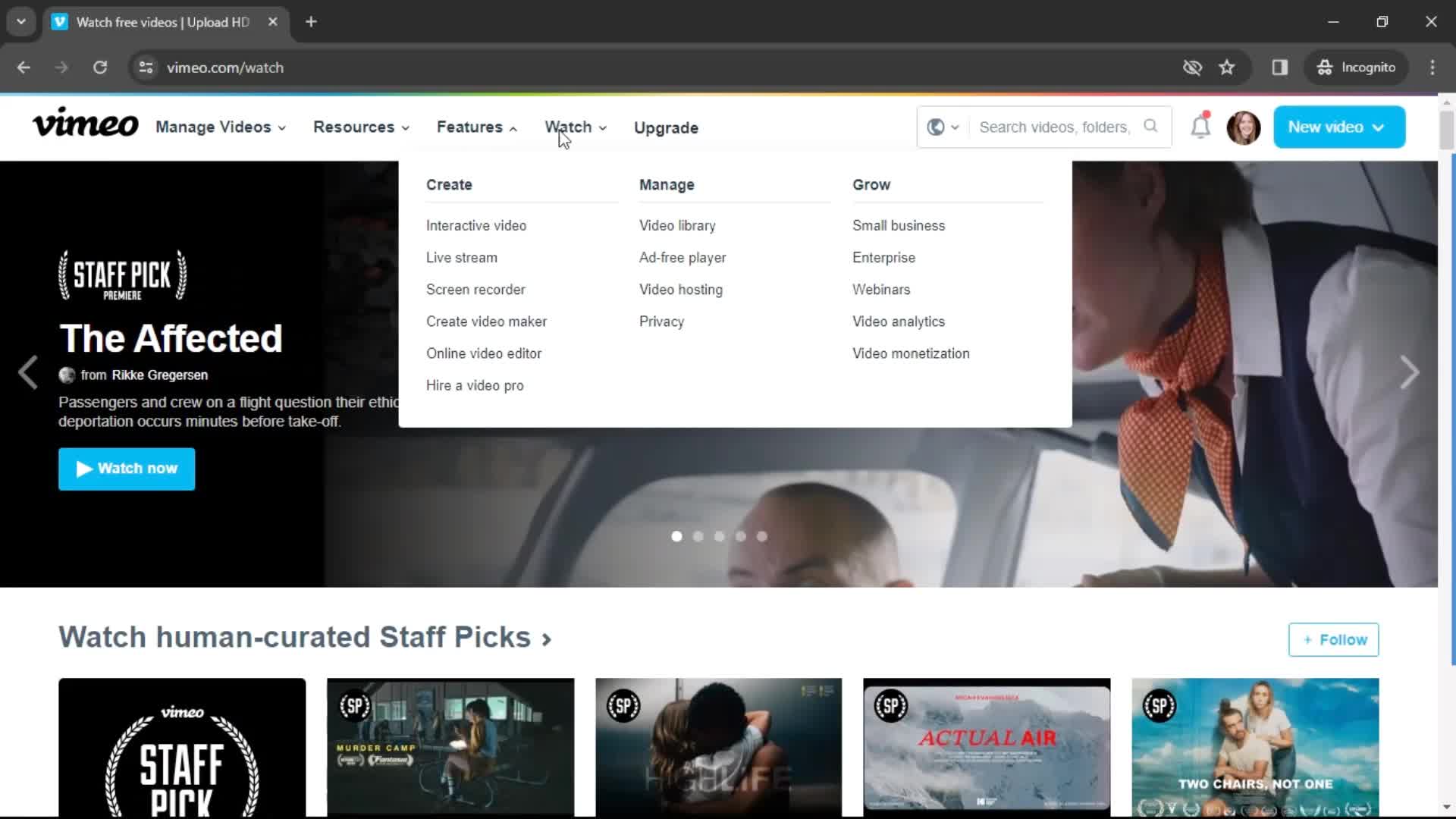This screenshot has width=1456, height=819.
Task: Select the third carousel dot
Action: click(719, 536)
